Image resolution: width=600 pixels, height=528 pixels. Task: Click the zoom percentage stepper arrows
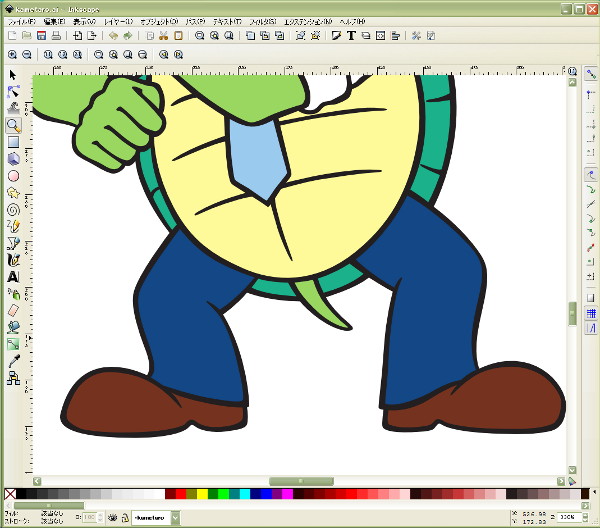(585, 517)
